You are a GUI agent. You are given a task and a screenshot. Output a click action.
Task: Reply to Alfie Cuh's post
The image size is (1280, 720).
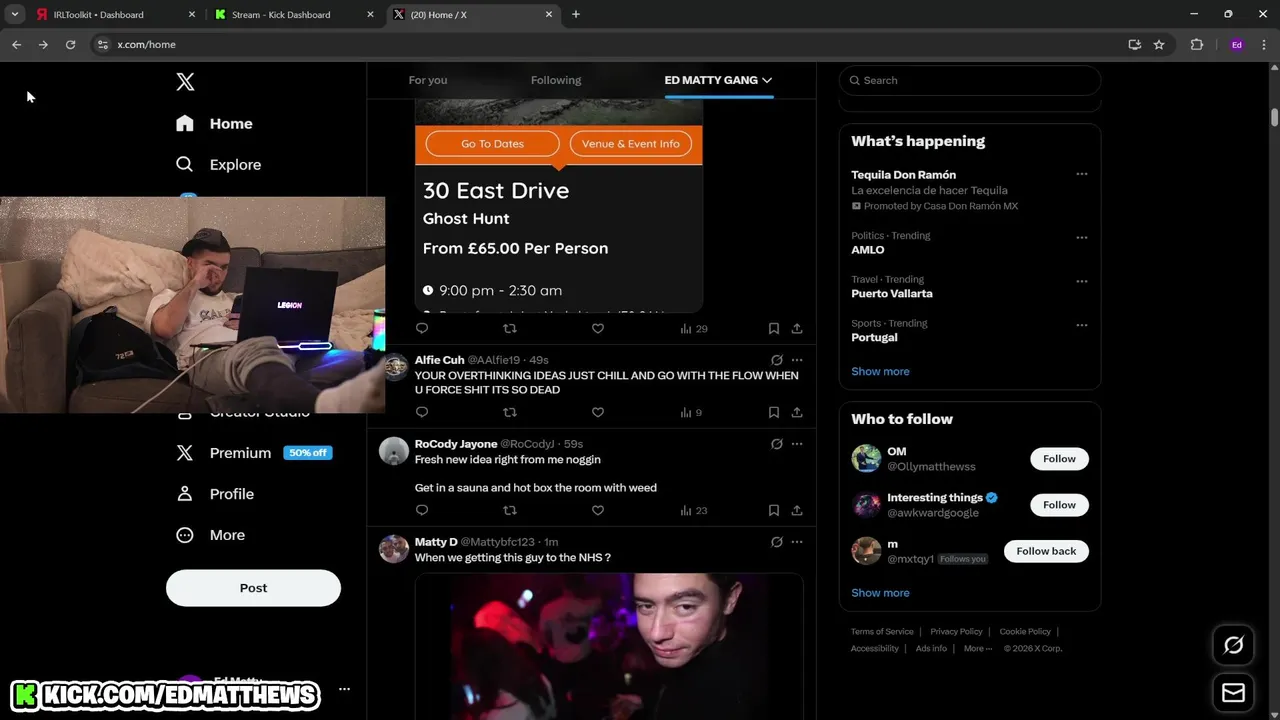tap(422, 412)
